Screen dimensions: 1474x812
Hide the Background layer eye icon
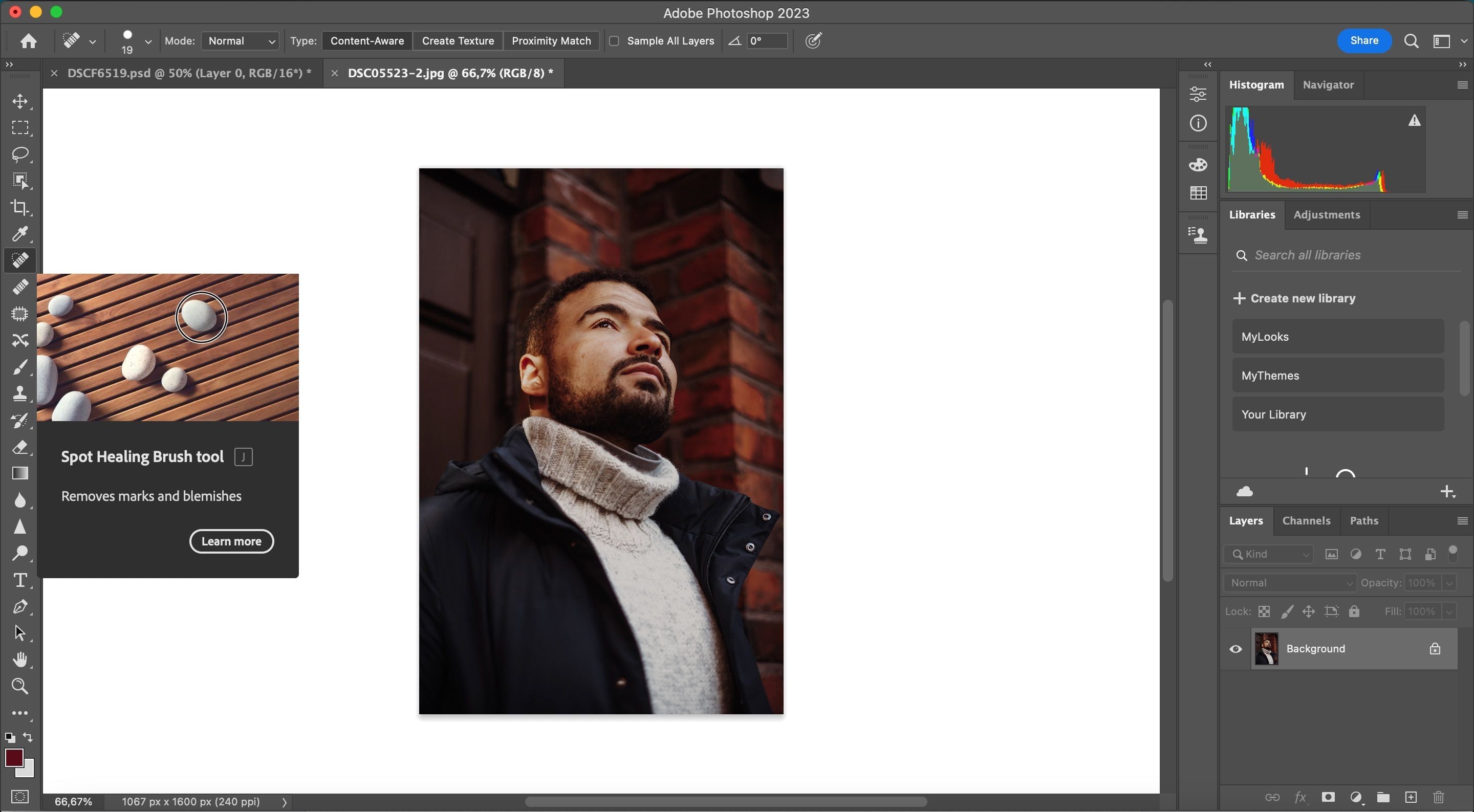click(1235, 648)
